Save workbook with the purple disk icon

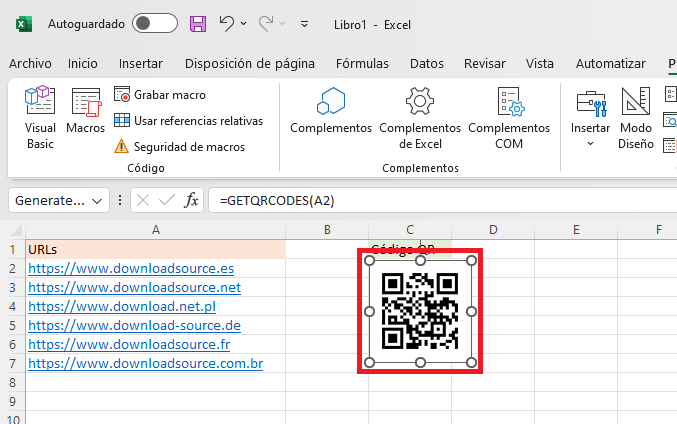pyautogui.click(x=198, y=24)
